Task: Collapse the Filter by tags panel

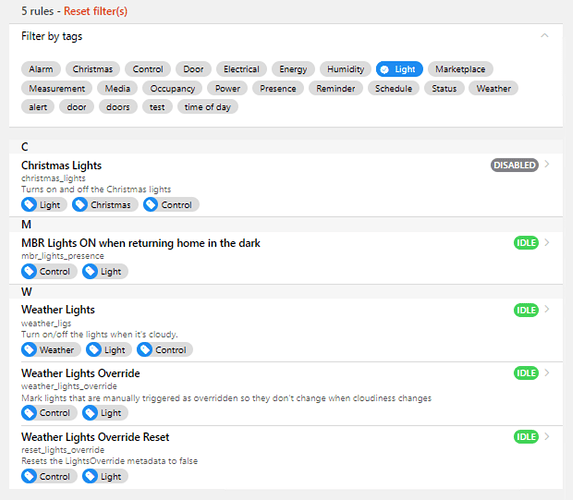Action: click(x=544, y=36)
